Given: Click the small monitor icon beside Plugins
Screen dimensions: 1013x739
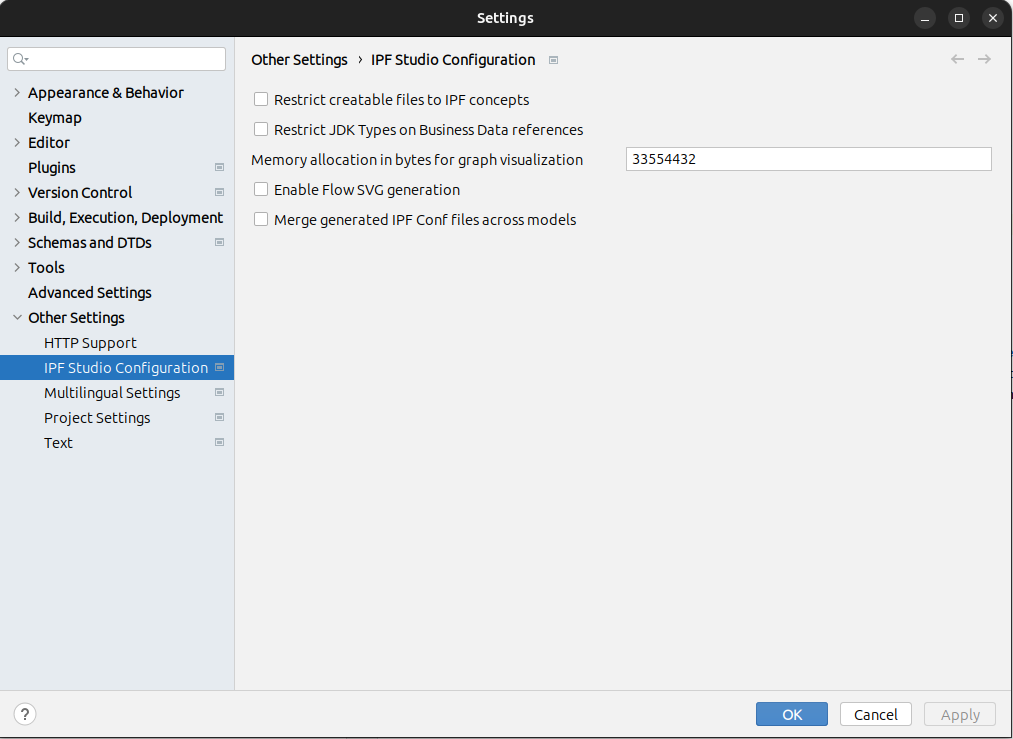Looking at the screenshot, I should [x=219, y=167].
